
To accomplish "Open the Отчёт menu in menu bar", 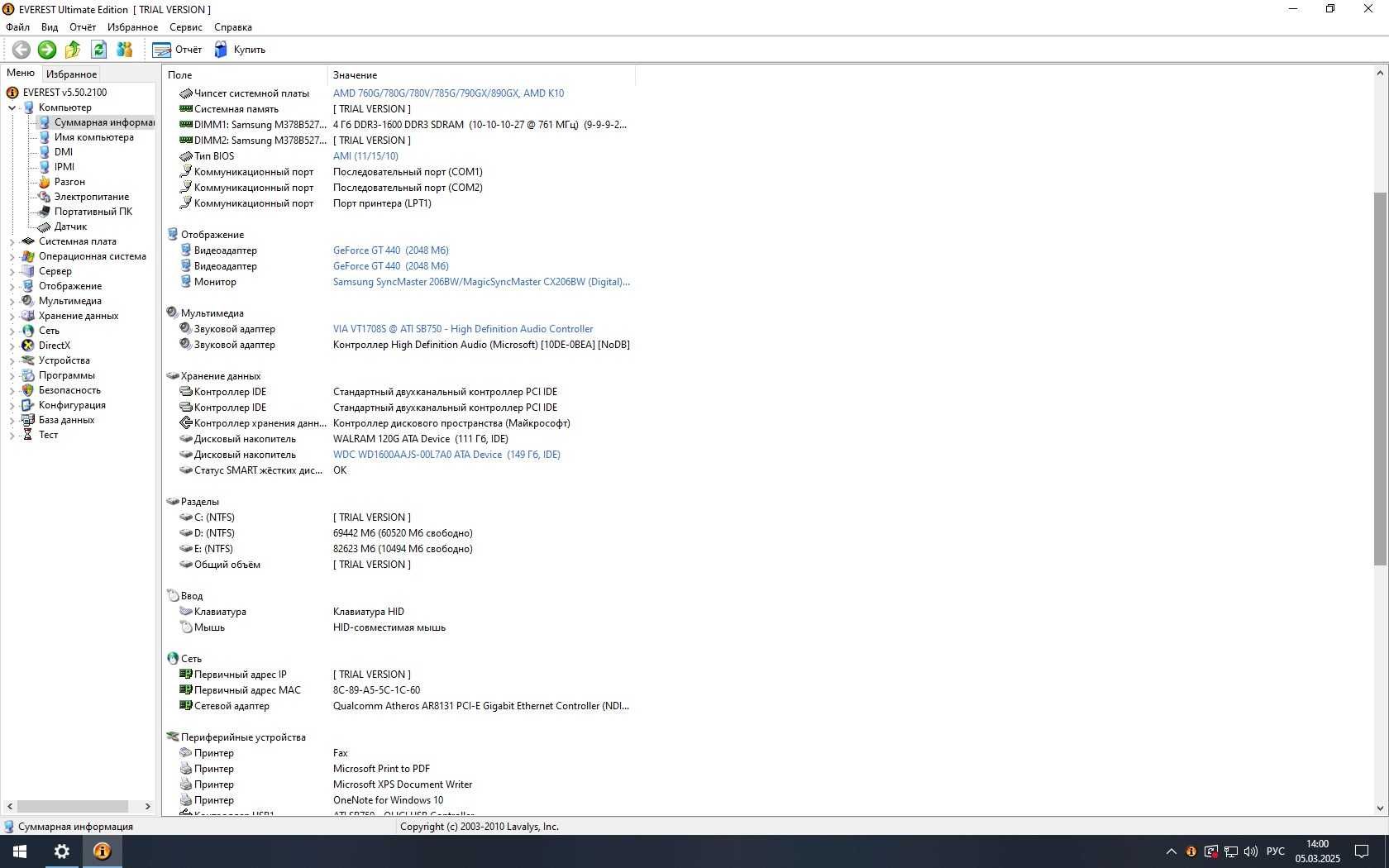I will (83, 27).
